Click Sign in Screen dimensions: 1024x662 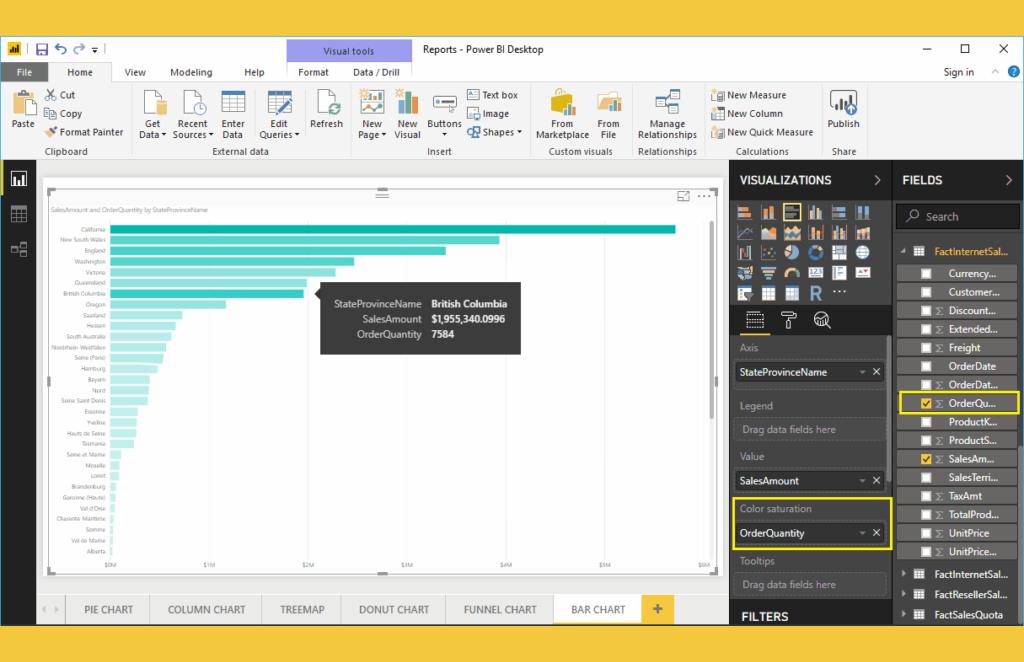point(958,72)
